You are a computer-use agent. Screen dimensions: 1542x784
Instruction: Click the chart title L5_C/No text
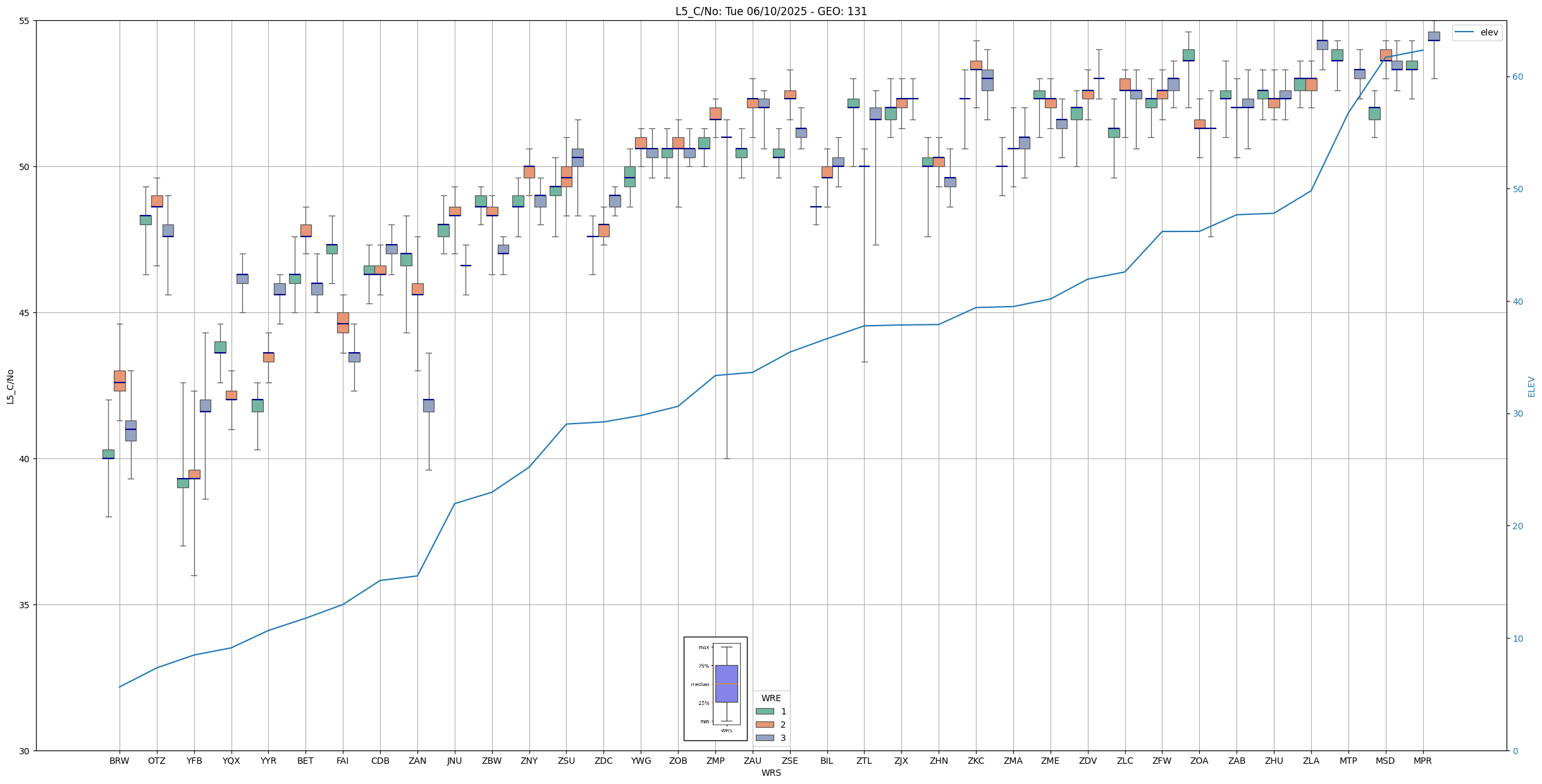(x=771, y=11)
